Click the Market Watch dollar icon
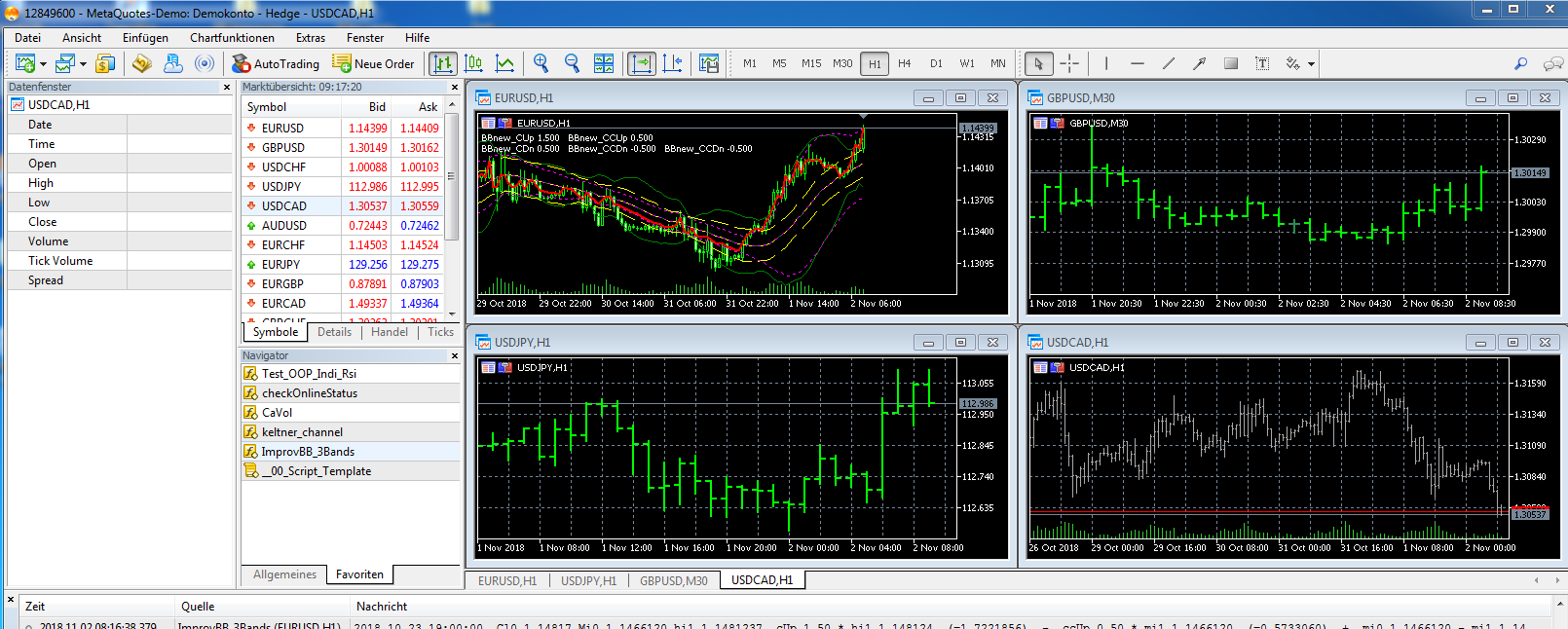 [105, 63]
